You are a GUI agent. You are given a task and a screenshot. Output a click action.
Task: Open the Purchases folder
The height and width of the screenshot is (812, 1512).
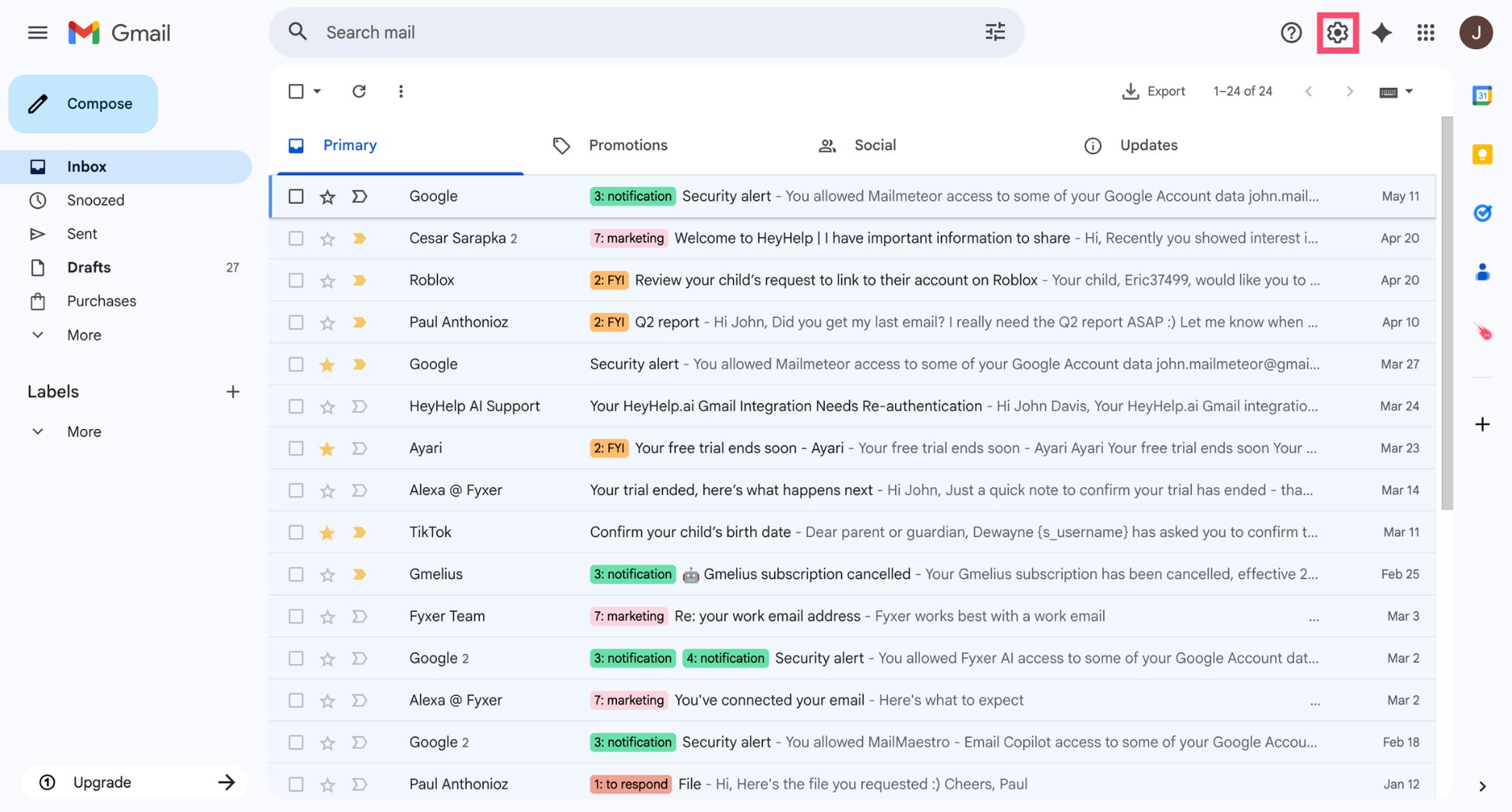[125, 301]
